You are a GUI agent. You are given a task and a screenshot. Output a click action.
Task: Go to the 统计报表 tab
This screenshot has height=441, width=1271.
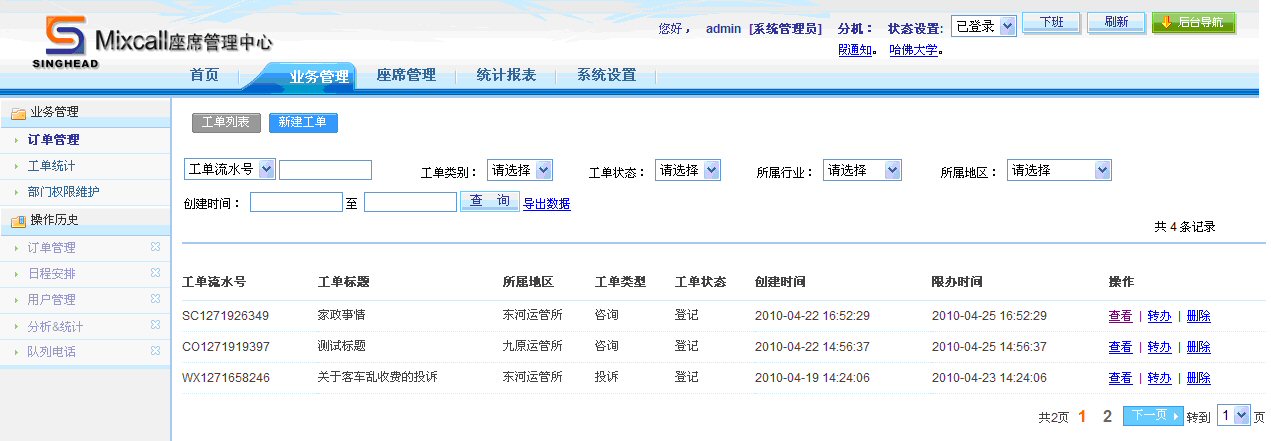(x=506, y=75)
